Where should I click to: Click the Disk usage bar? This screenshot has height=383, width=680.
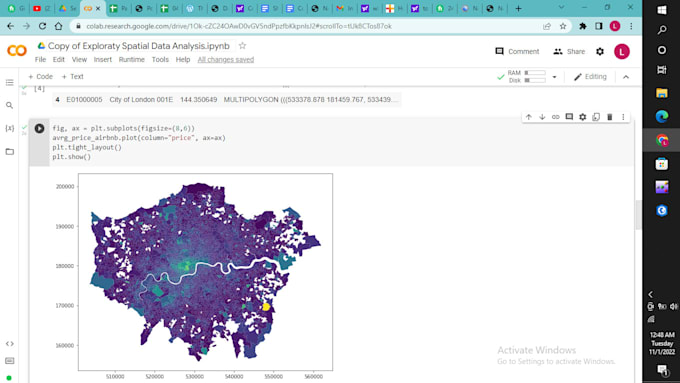pyautogui.click(x=535, y=80)
